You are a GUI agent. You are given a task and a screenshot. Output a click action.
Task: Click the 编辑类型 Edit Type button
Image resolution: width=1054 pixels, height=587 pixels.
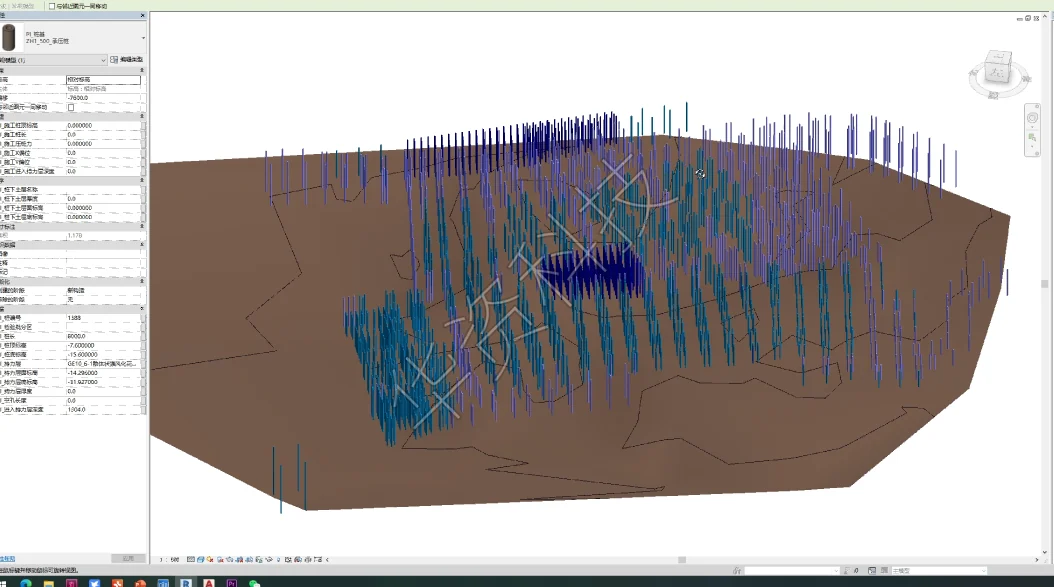127,60
